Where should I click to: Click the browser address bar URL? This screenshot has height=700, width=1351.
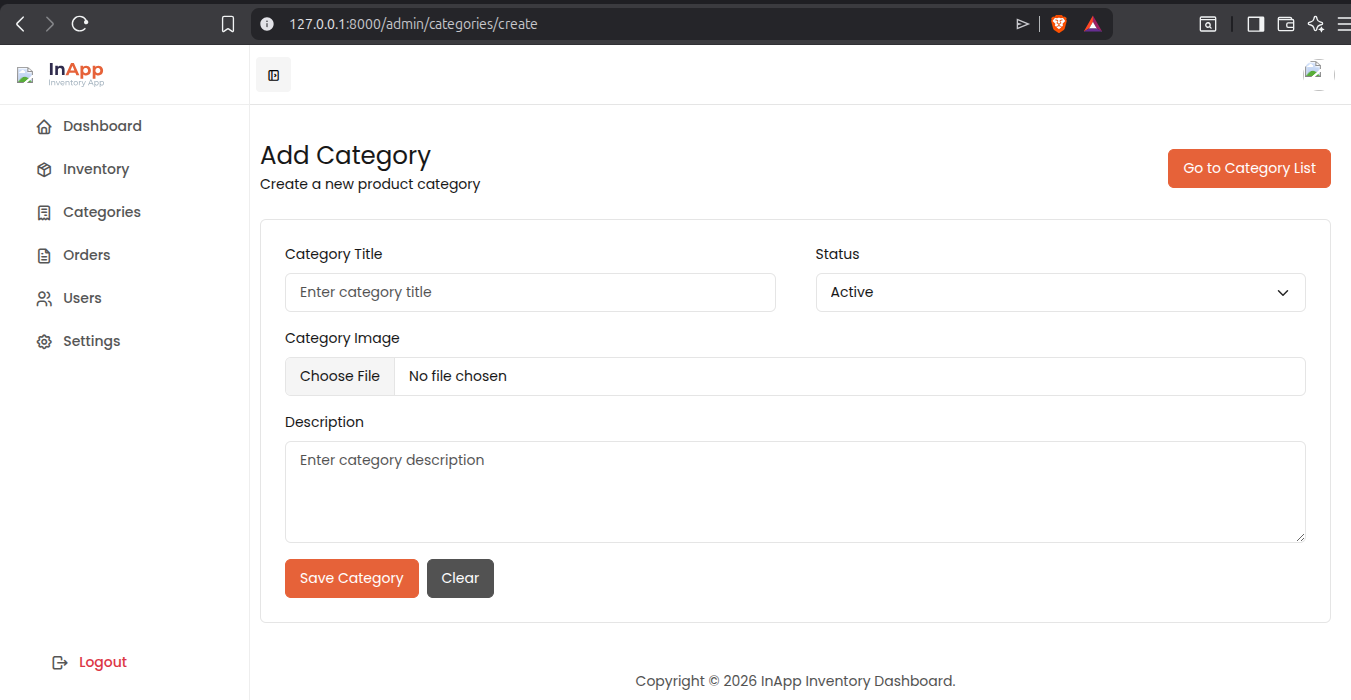413,24
